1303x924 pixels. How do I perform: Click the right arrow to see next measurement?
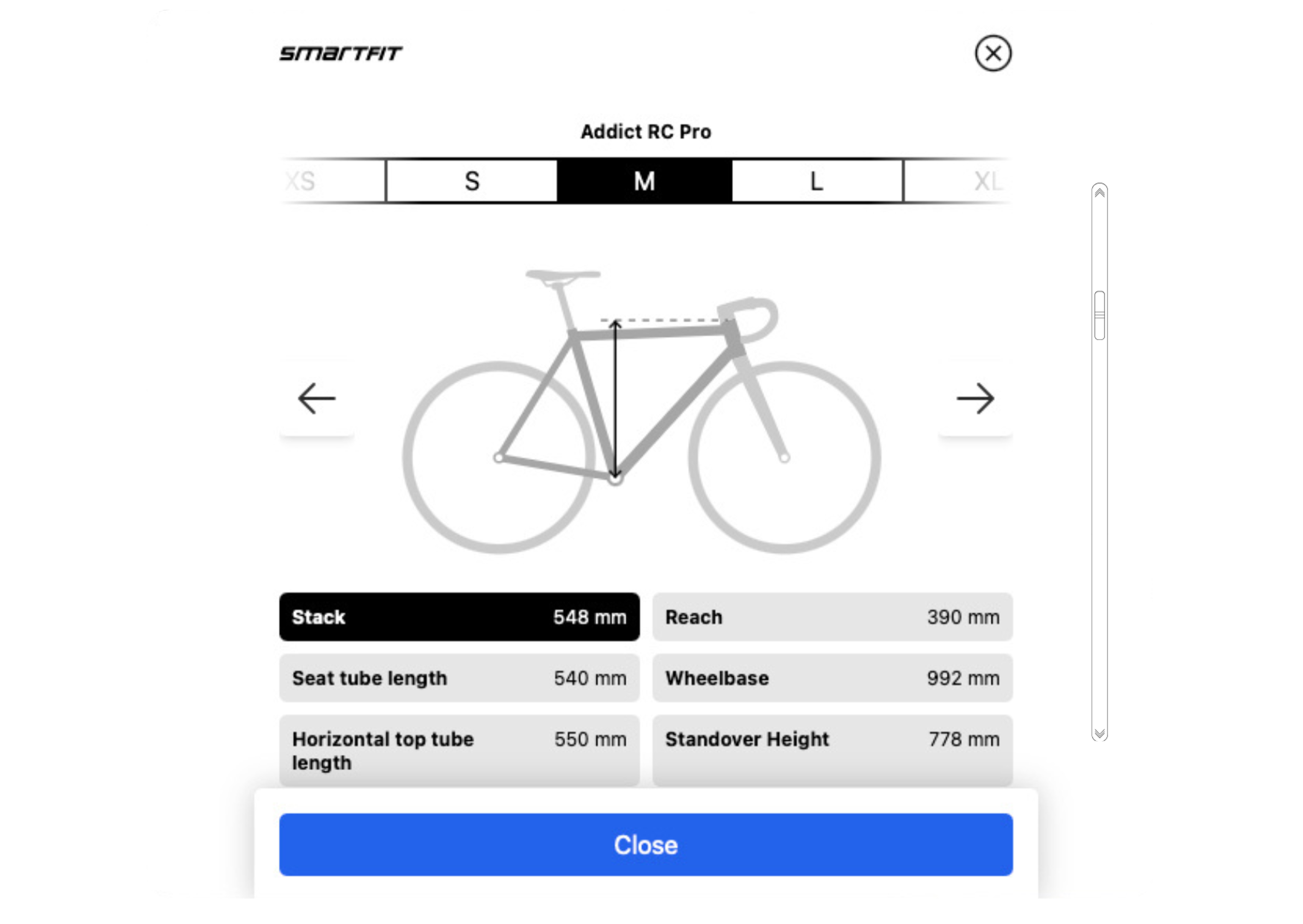pyautogui.click(x=975, y=398)
